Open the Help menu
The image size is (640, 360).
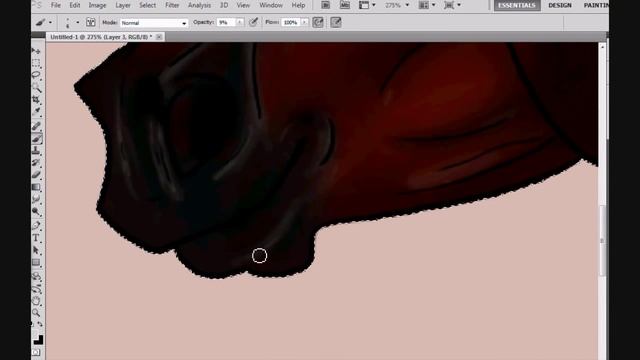click(298, 5)
